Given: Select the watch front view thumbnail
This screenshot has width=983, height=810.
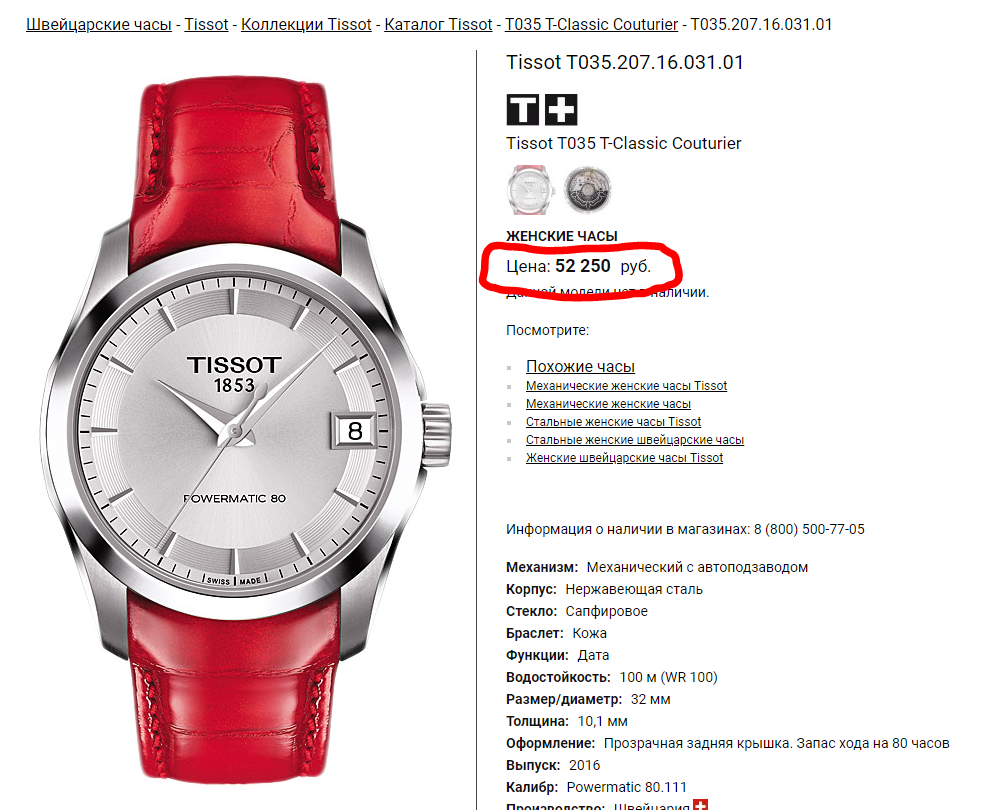Looking at the screenshot, I should pos(530,189).
